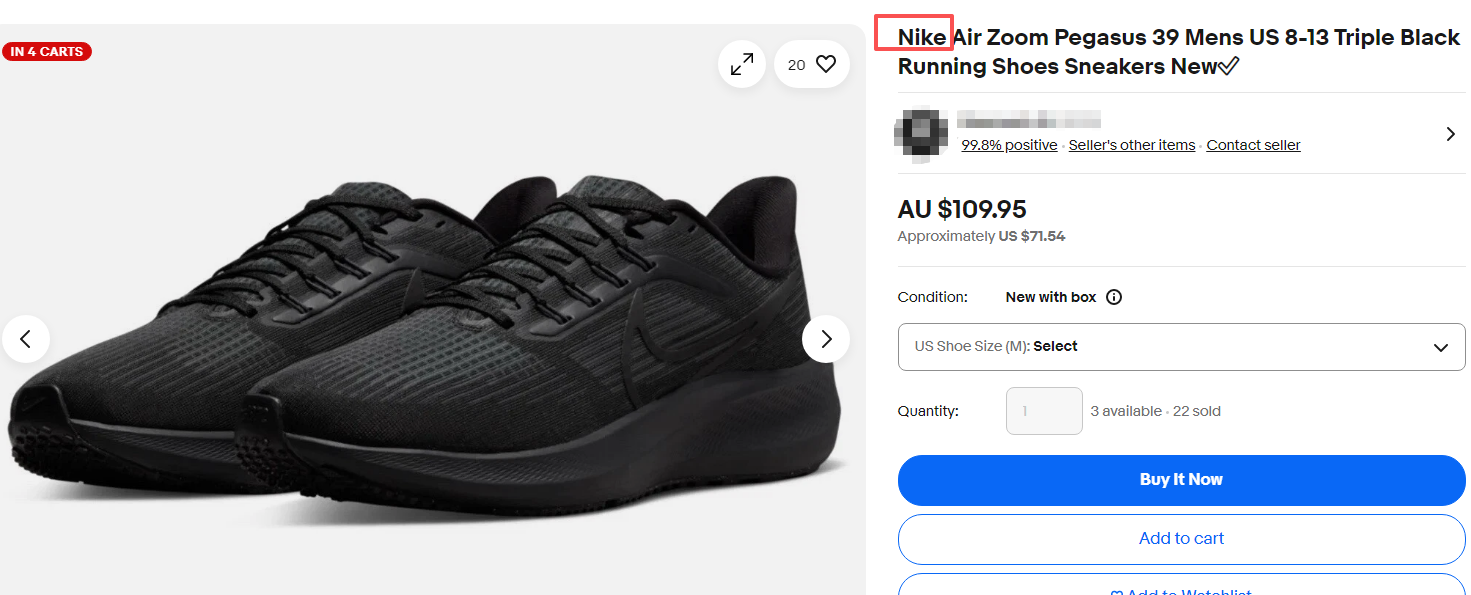Click the IN 4 CARTS red badge
The image size is (1471, 595).
pos(47,52)
